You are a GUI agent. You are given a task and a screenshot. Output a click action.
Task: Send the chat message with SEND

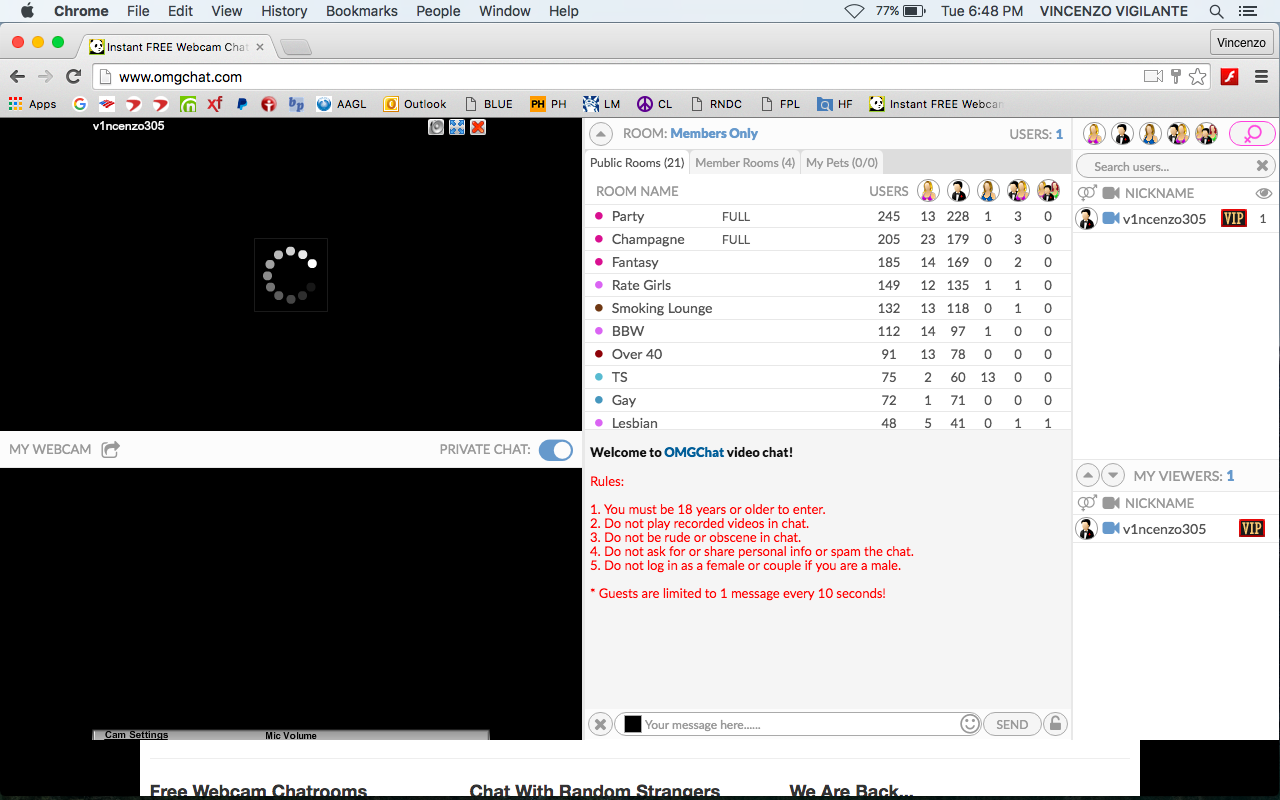(1012, 725)
